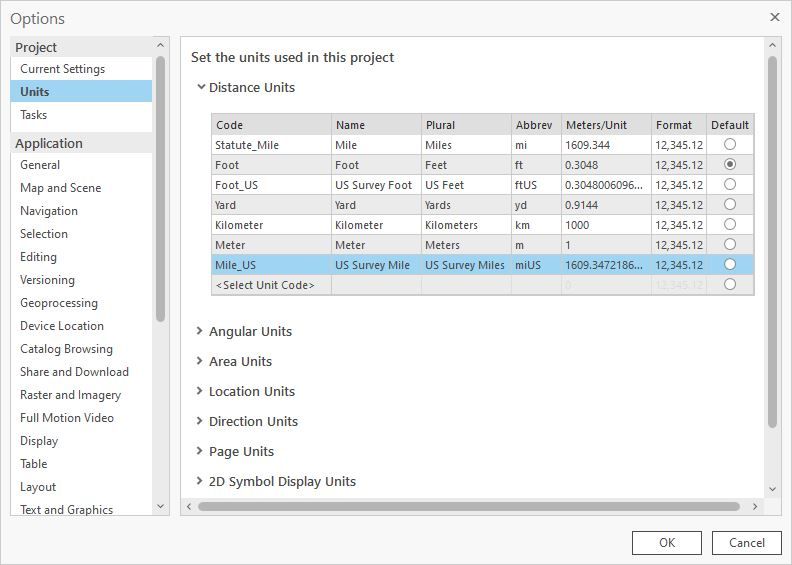Open Display options

pos(81,440)
